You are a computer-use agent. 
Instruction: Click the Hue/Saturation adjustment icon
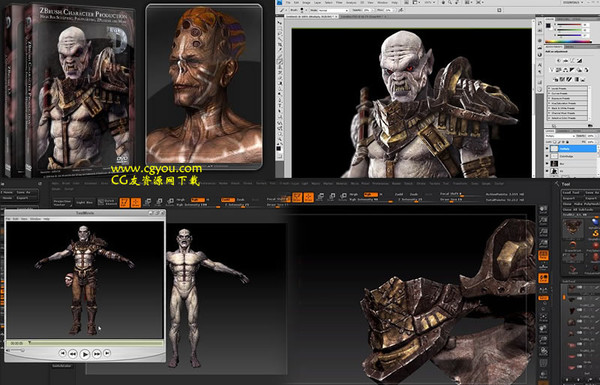pos(558,70)
